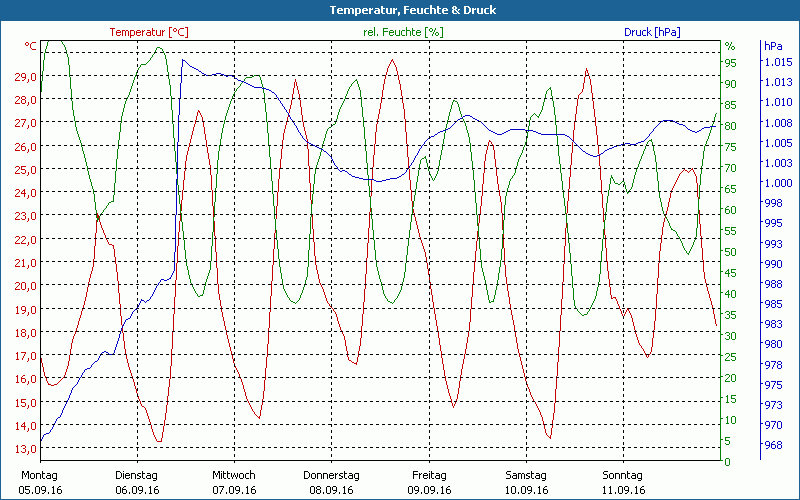Select the 'Dienstag' day label
Screen dimensions: 800x500
137,475
